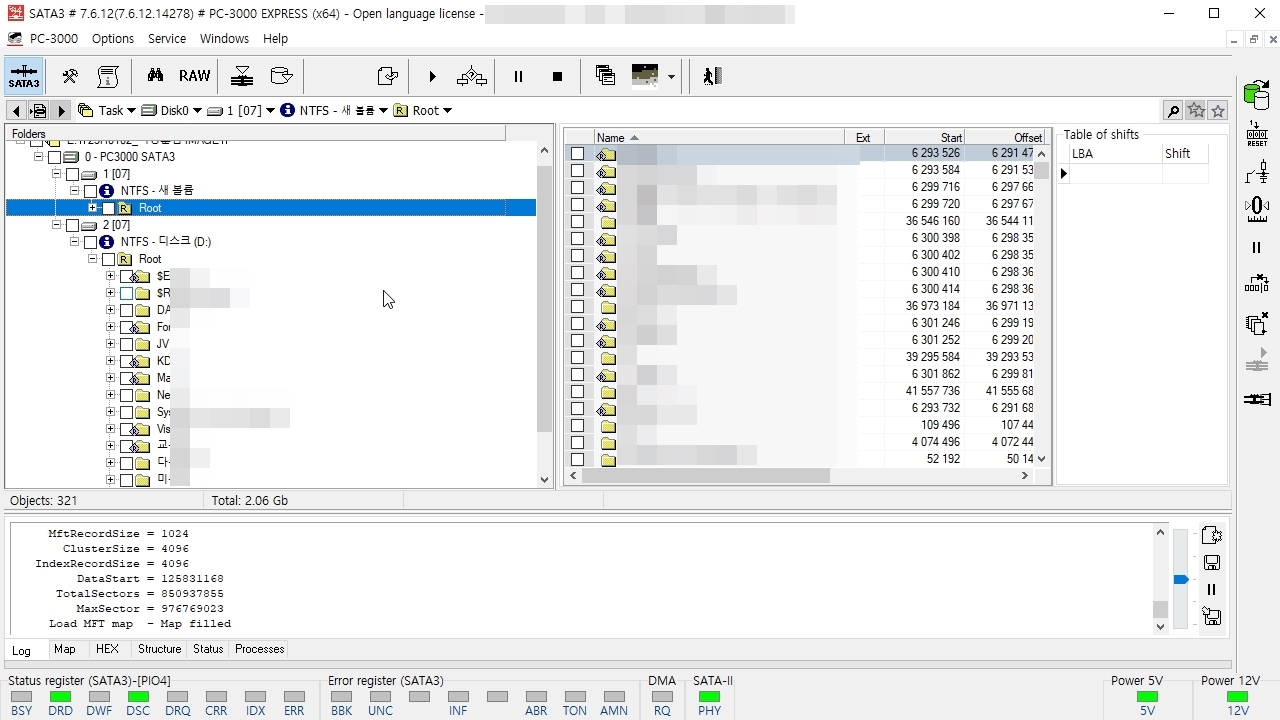This screenshot has width=1280, height=720.
Task: Click the info scroll icon in toolbar
Action: click(108, 76)
